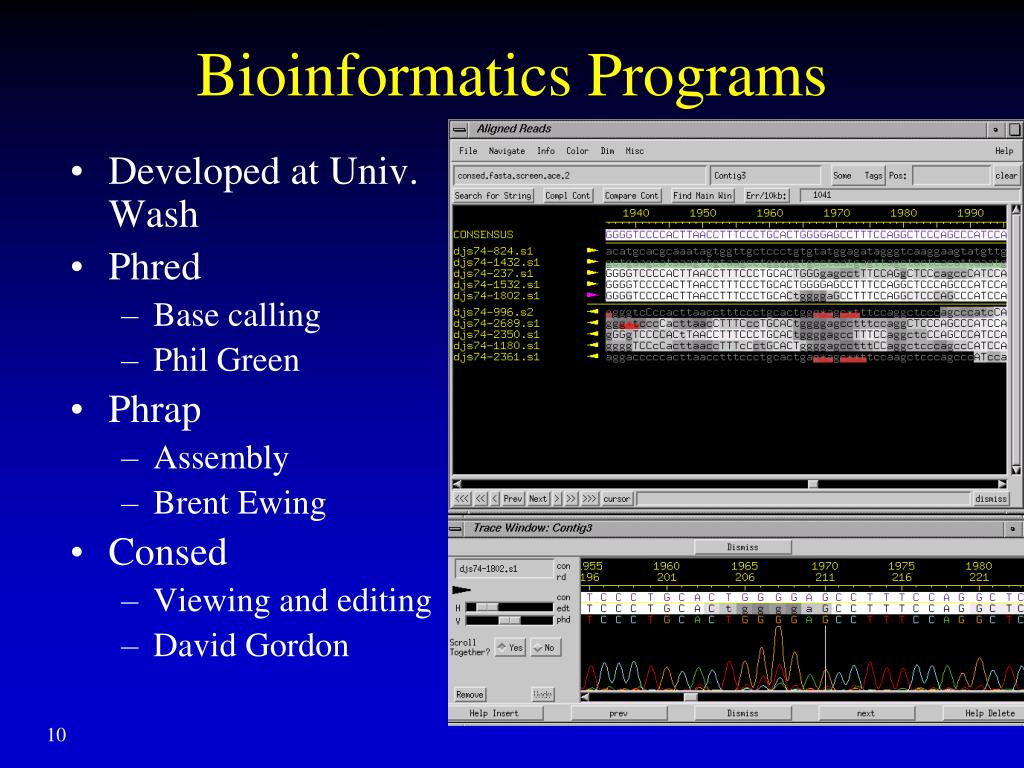Click the left arrow of Aligned Reads horizontal scrollbar
Image resolution: width=1024 pixels, height=768 pixels.
[x=457, y=484]
